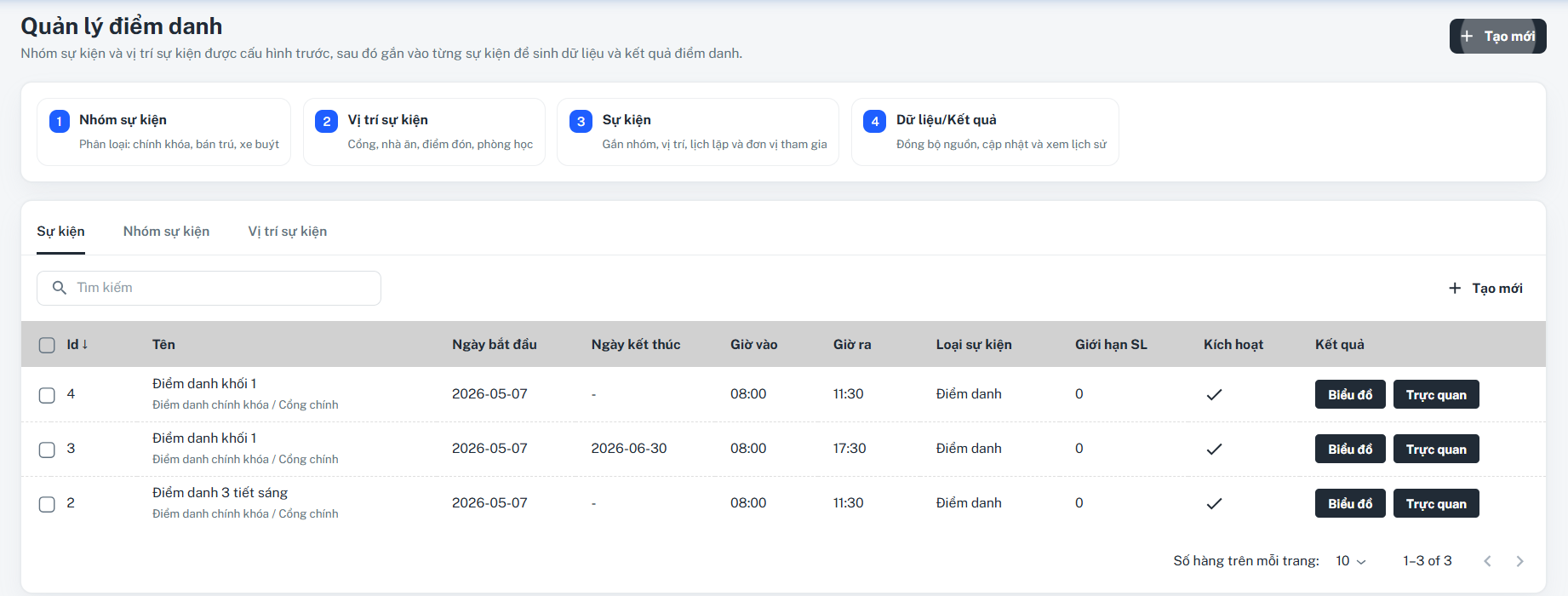Click the search magnifier icon

[60, 288]
